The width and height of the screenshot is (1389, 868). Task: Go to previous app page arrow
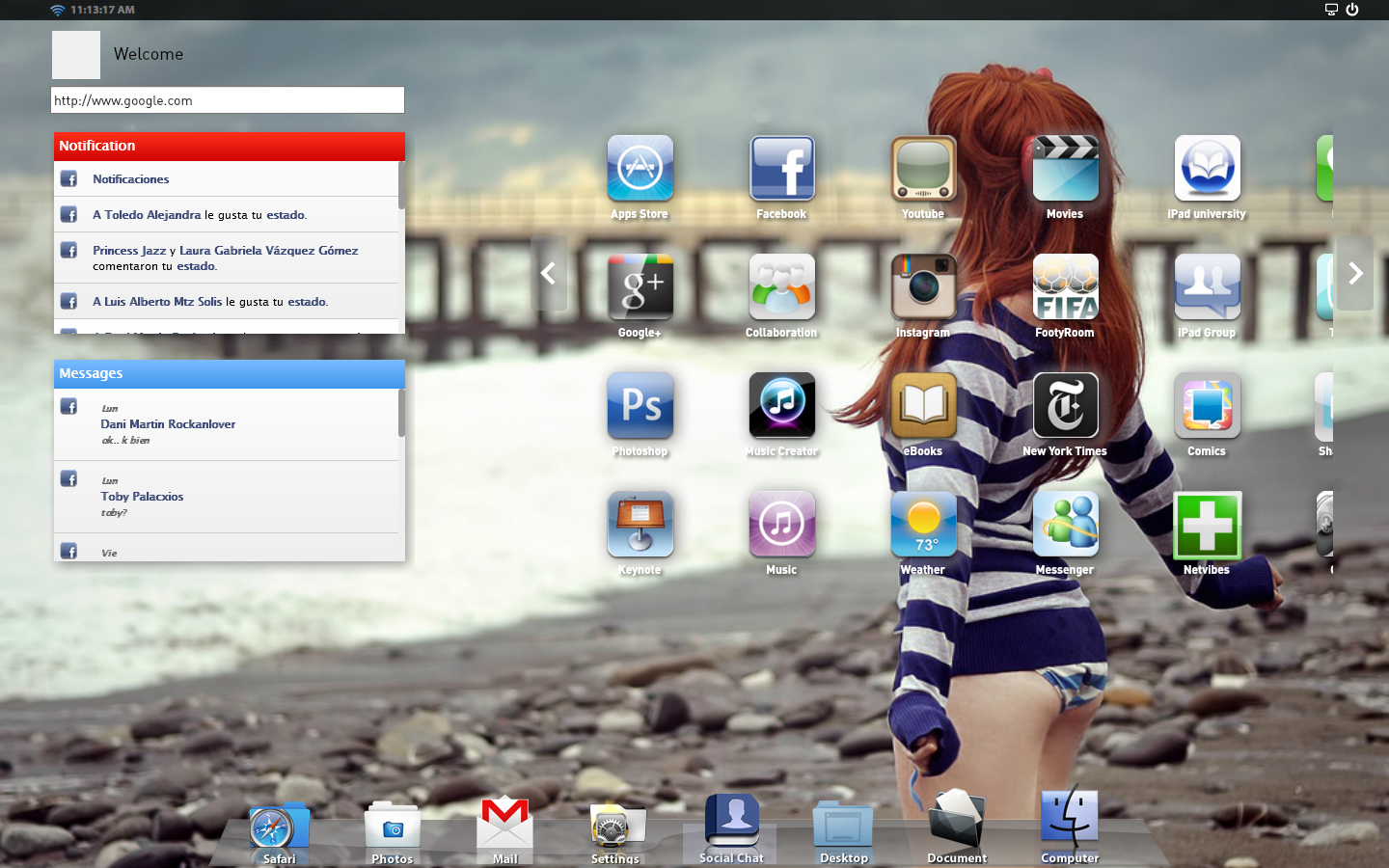tap(549, 274)
